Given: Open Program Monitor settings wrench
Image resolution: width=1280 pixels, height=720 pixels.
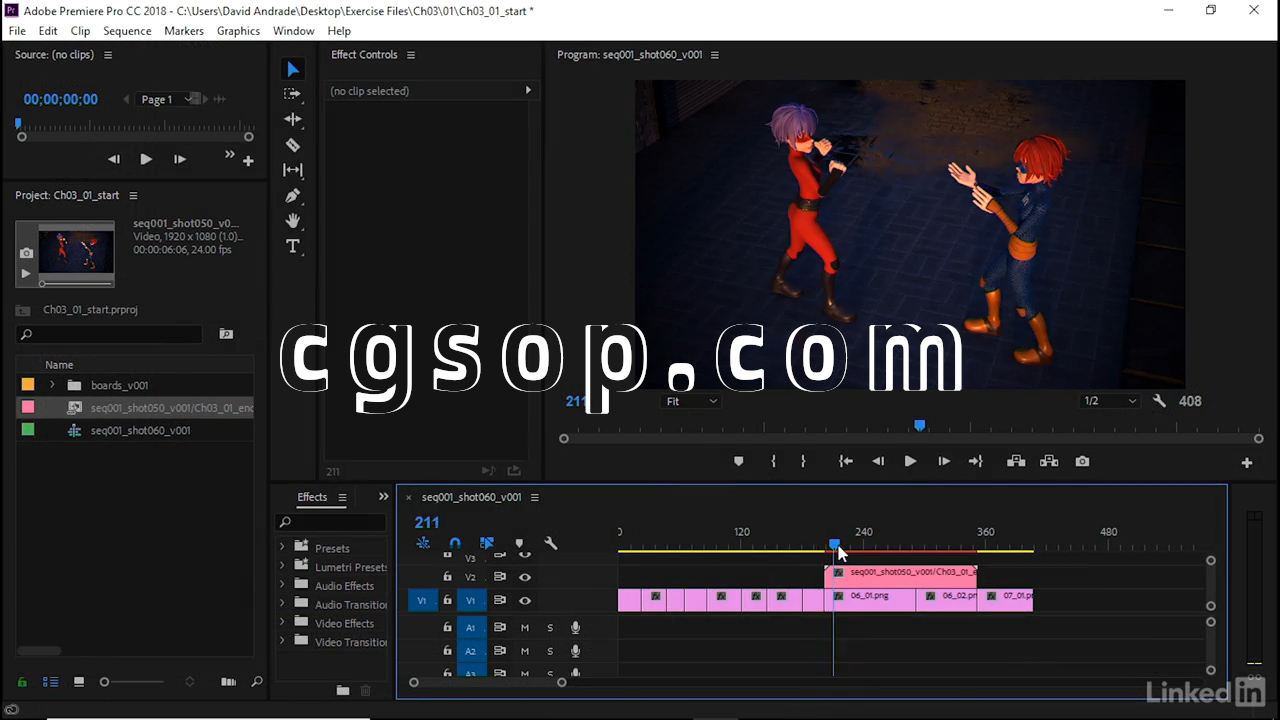Looking at the screenshot, I should click(x=1159, y=401).
